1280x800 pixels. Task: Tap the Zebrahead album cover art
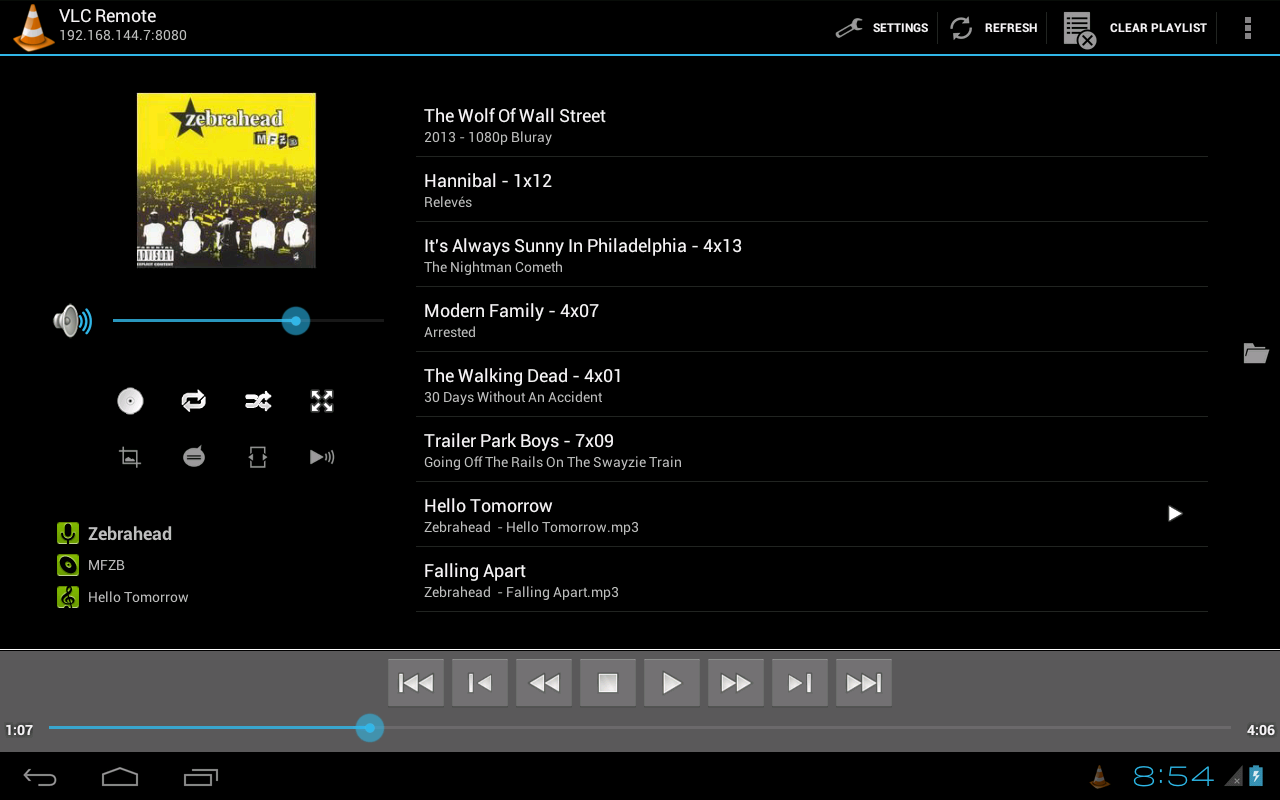pyautogui.click(x=226, y=180)
